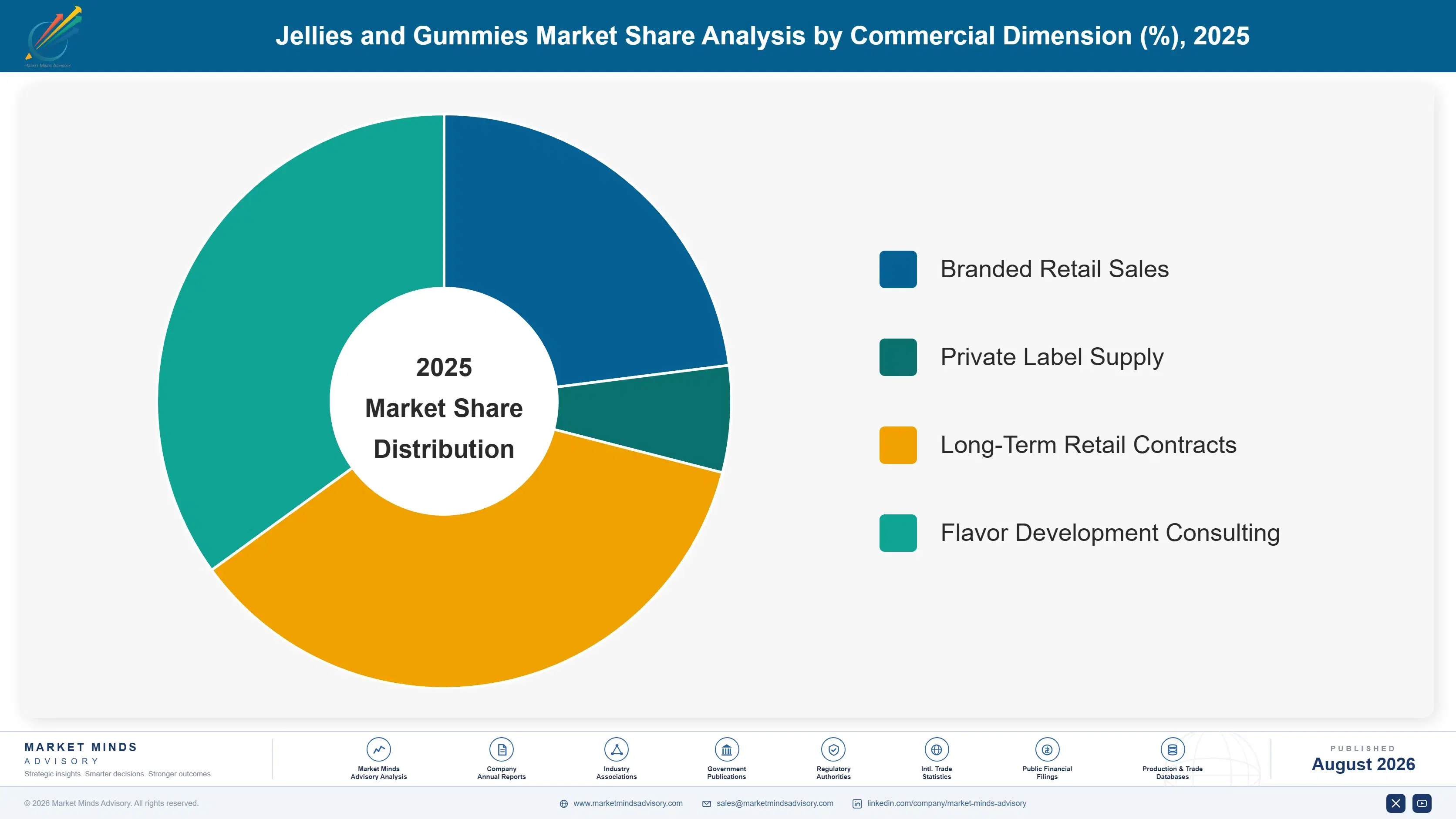Click the 'MARKET MINDS ADVISORY' footer wordmark
Image resolution: width=1456 pixels, height=819 pixels.
pos(80,753)
